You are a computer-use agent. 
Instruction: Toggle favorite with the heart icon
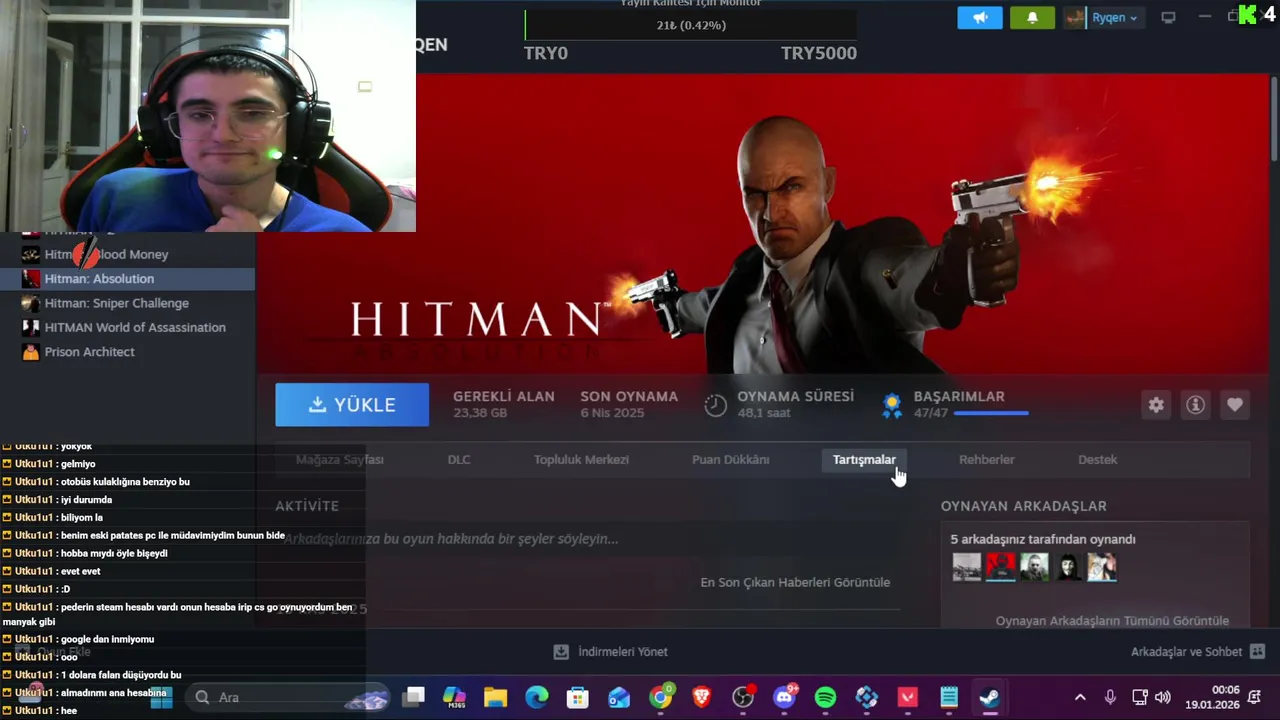(1235, 405)
